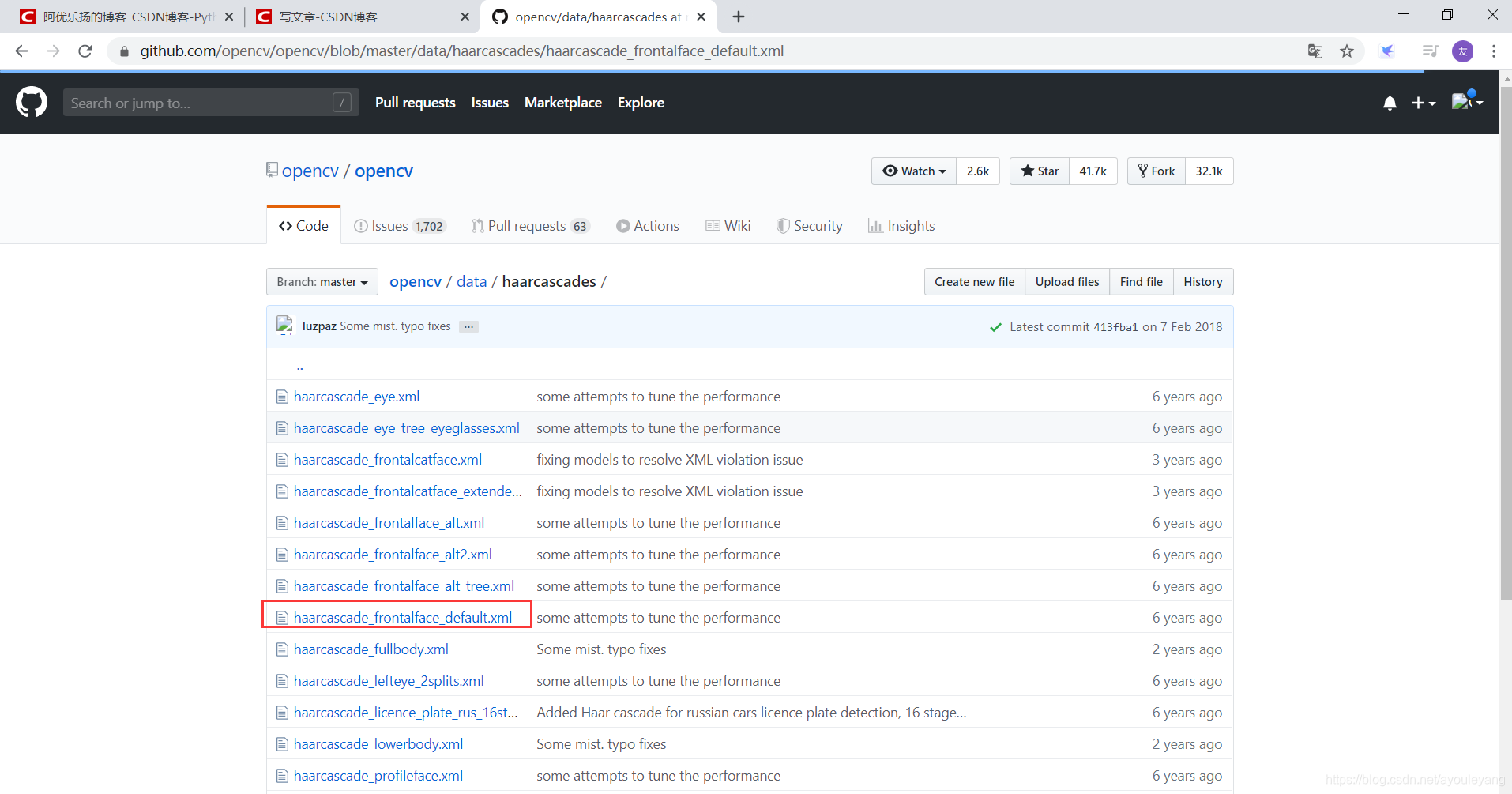Click file icon of haarcascade_fullbody.xml
This screenshot has width=1512, height=794.
pyautogui.click(x=282, y=649)
